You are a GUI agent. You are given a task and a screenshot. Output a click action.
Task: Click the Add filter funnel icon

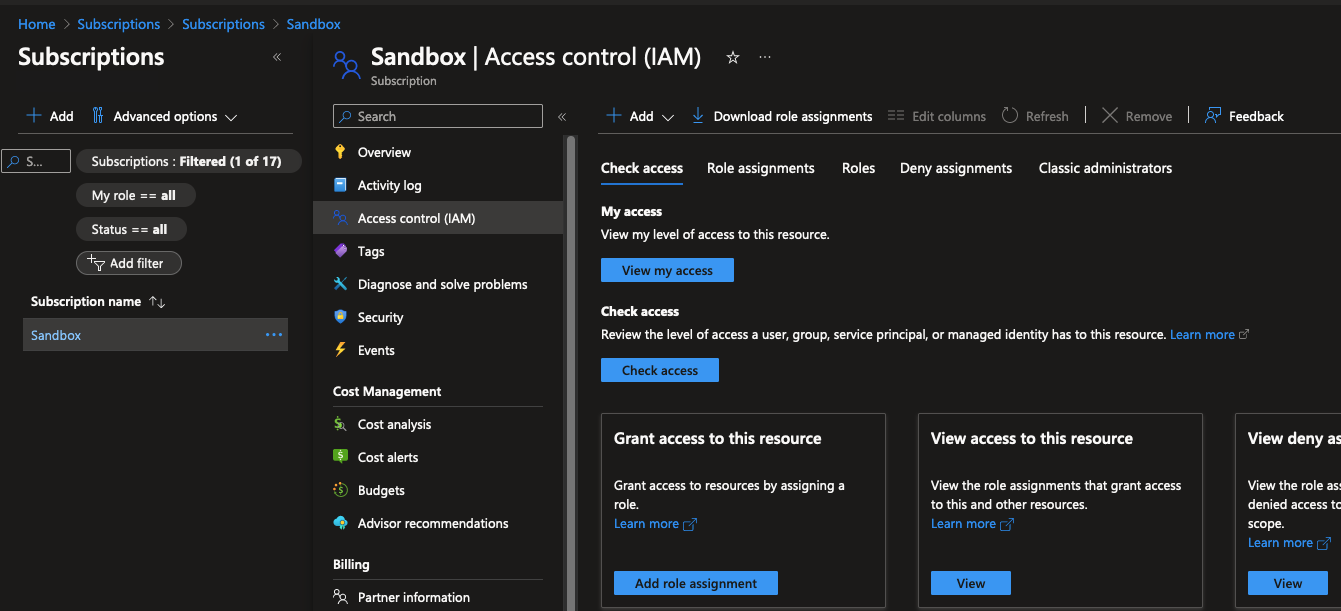(x=96, y=263)
